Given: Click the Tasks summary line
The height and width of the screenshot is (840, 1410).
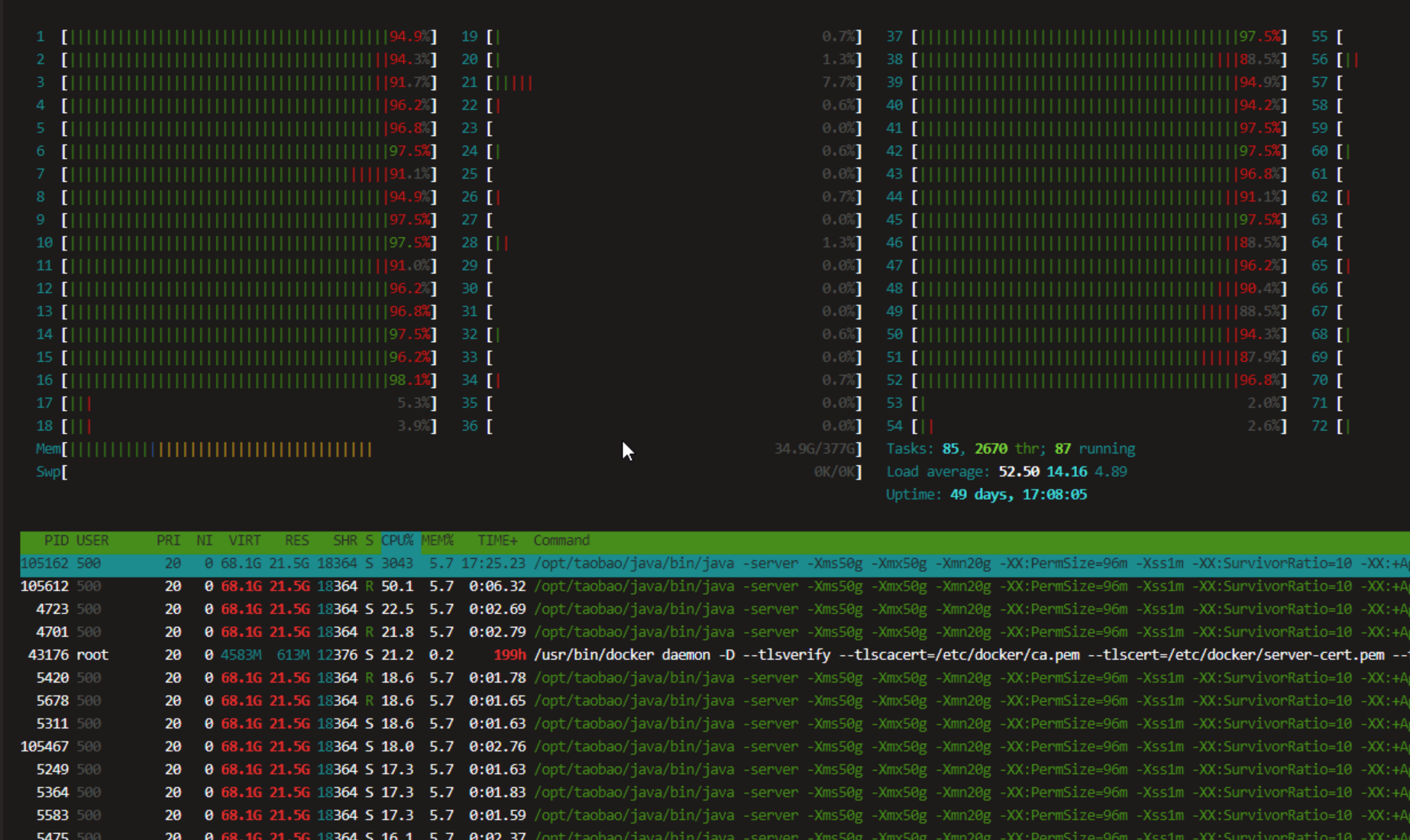Looking at the screenshot, I should [1011, 449].
